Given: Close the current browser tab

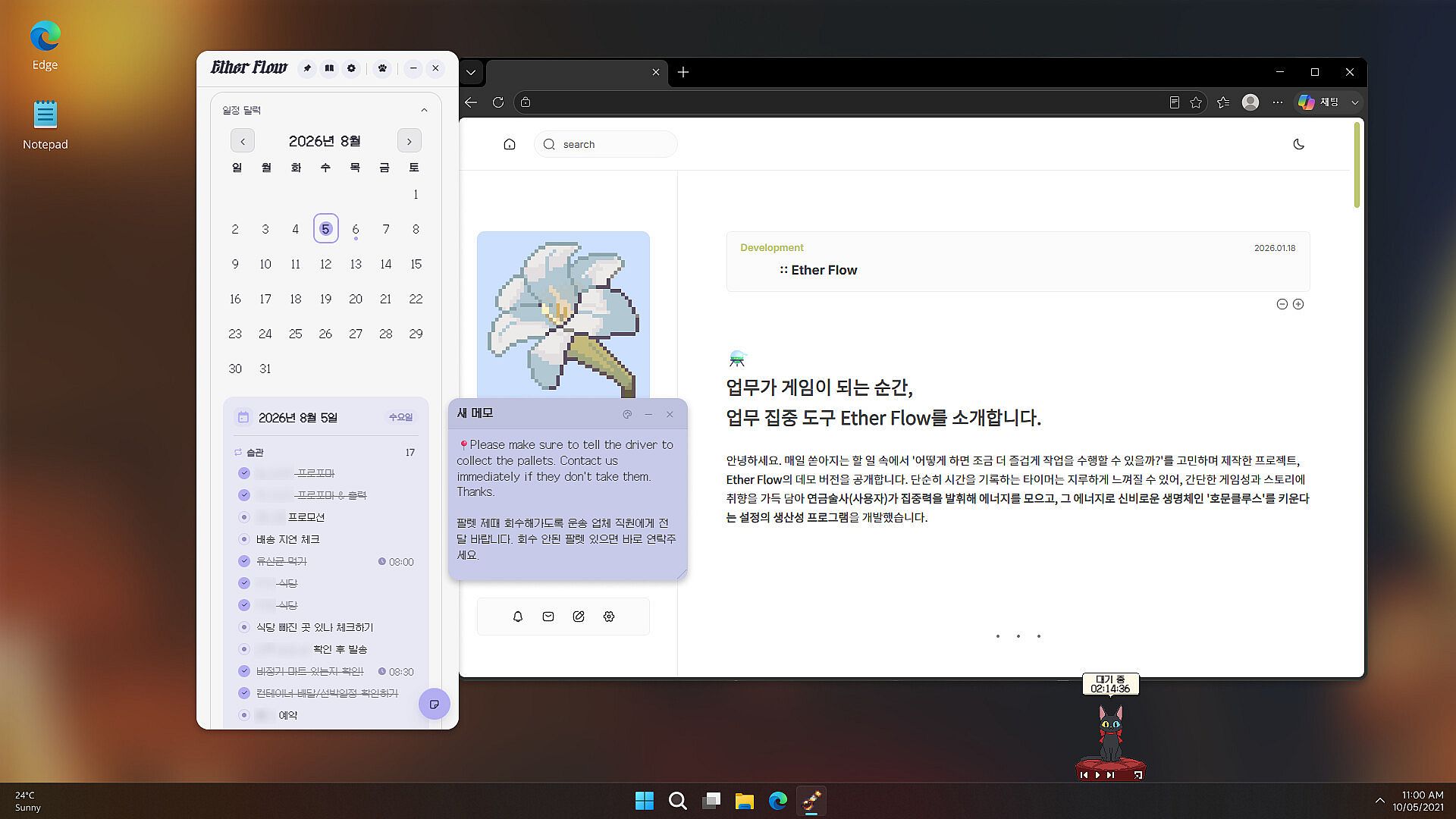Looking at the screenshot, I should pos(656,72).
